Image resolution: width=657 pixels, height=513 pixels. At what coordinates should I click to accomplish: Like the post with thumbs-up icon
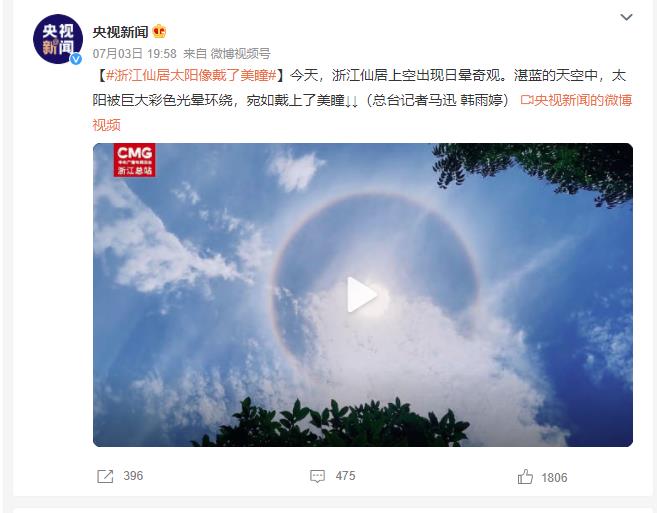click(525, 477)
